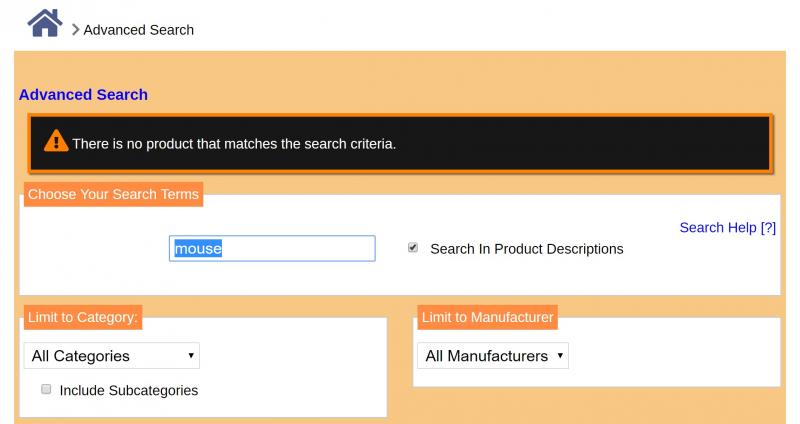
Task: Open the Search Help link
Action: coord(728,228)
